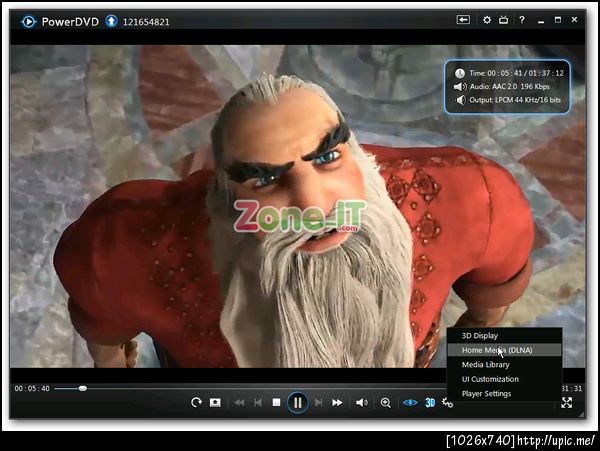600x451 pixels.
Task: Stop video playback
Action: point(276,402)
